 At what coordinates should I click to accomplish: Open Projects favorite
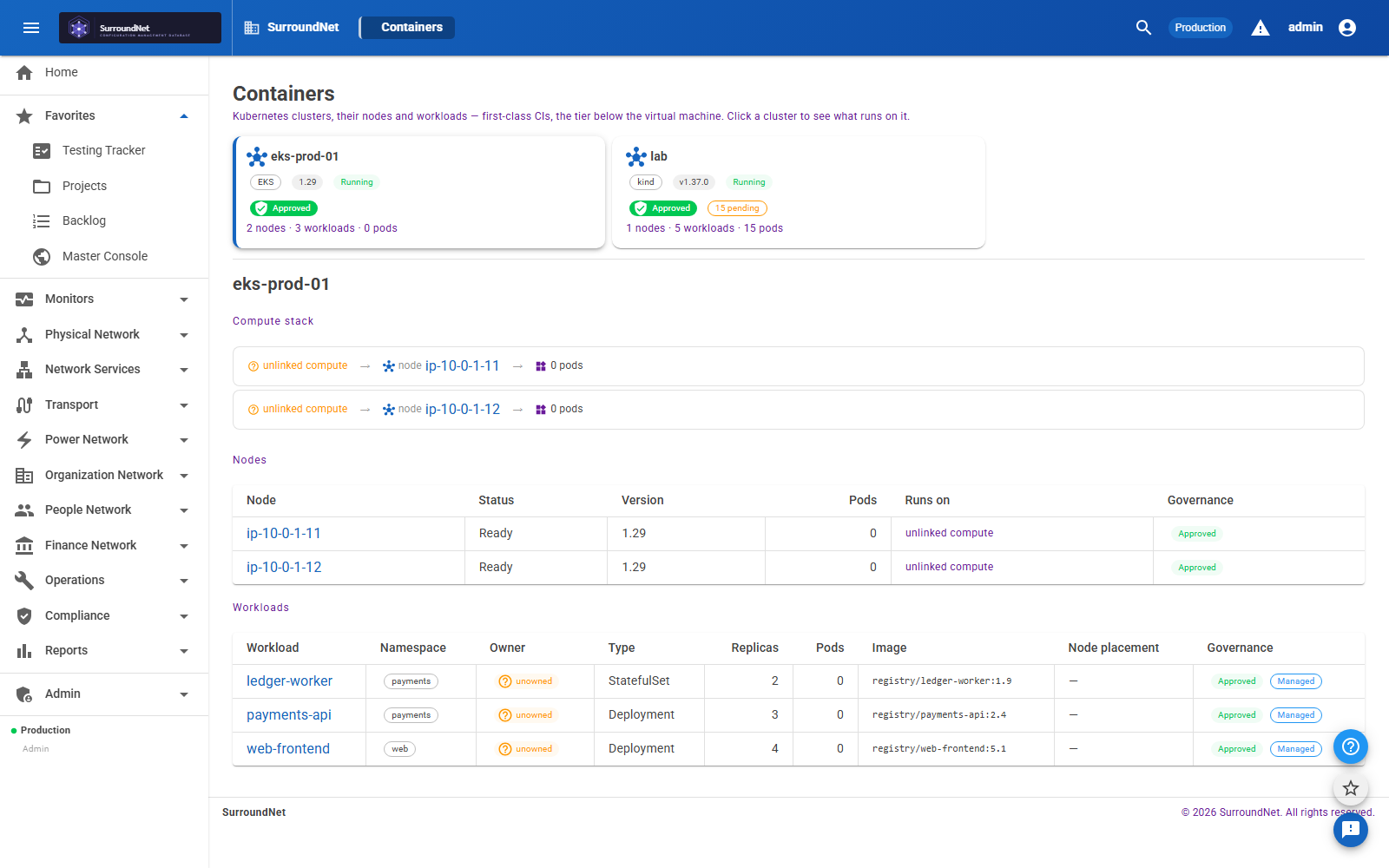coord(104,186)
